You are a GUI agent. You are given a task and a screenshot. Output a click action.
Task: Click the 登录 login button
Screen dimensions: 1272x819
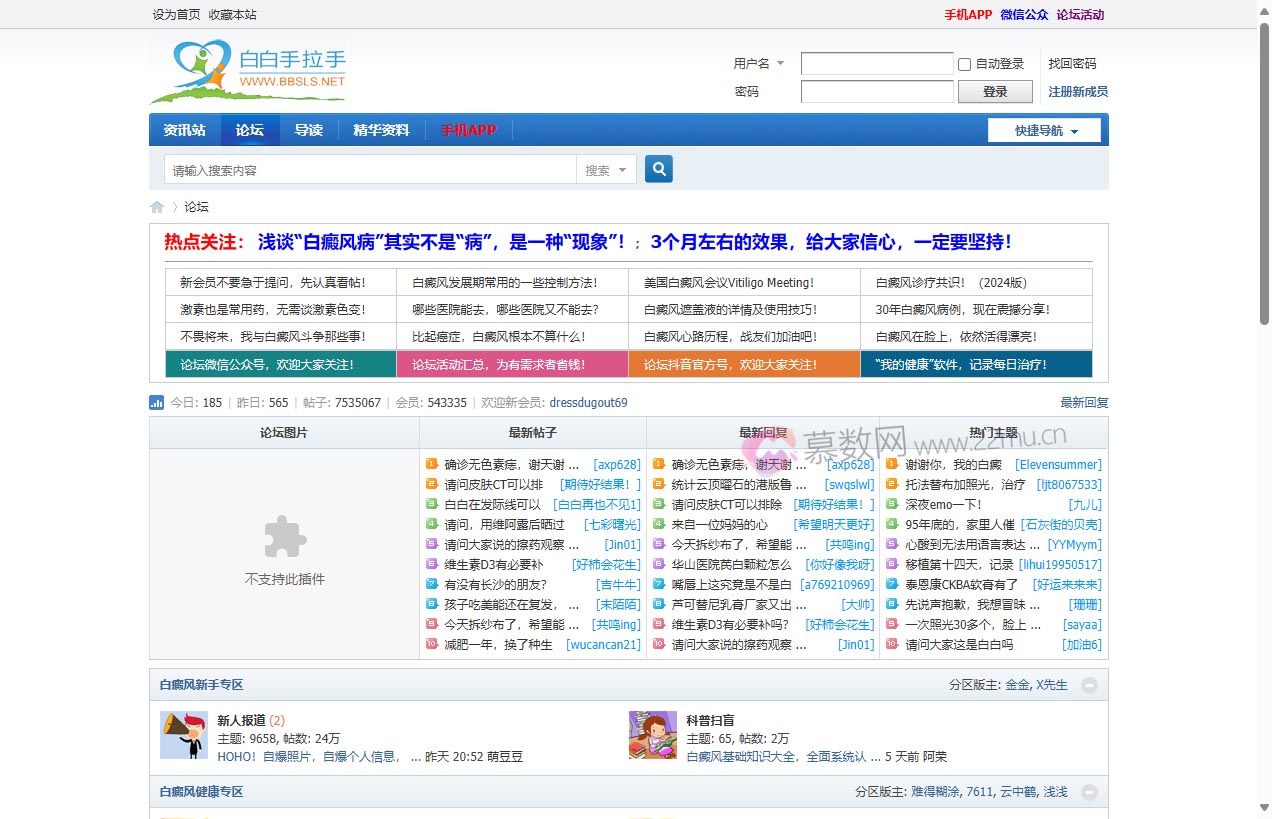click(x=995, y=91)
